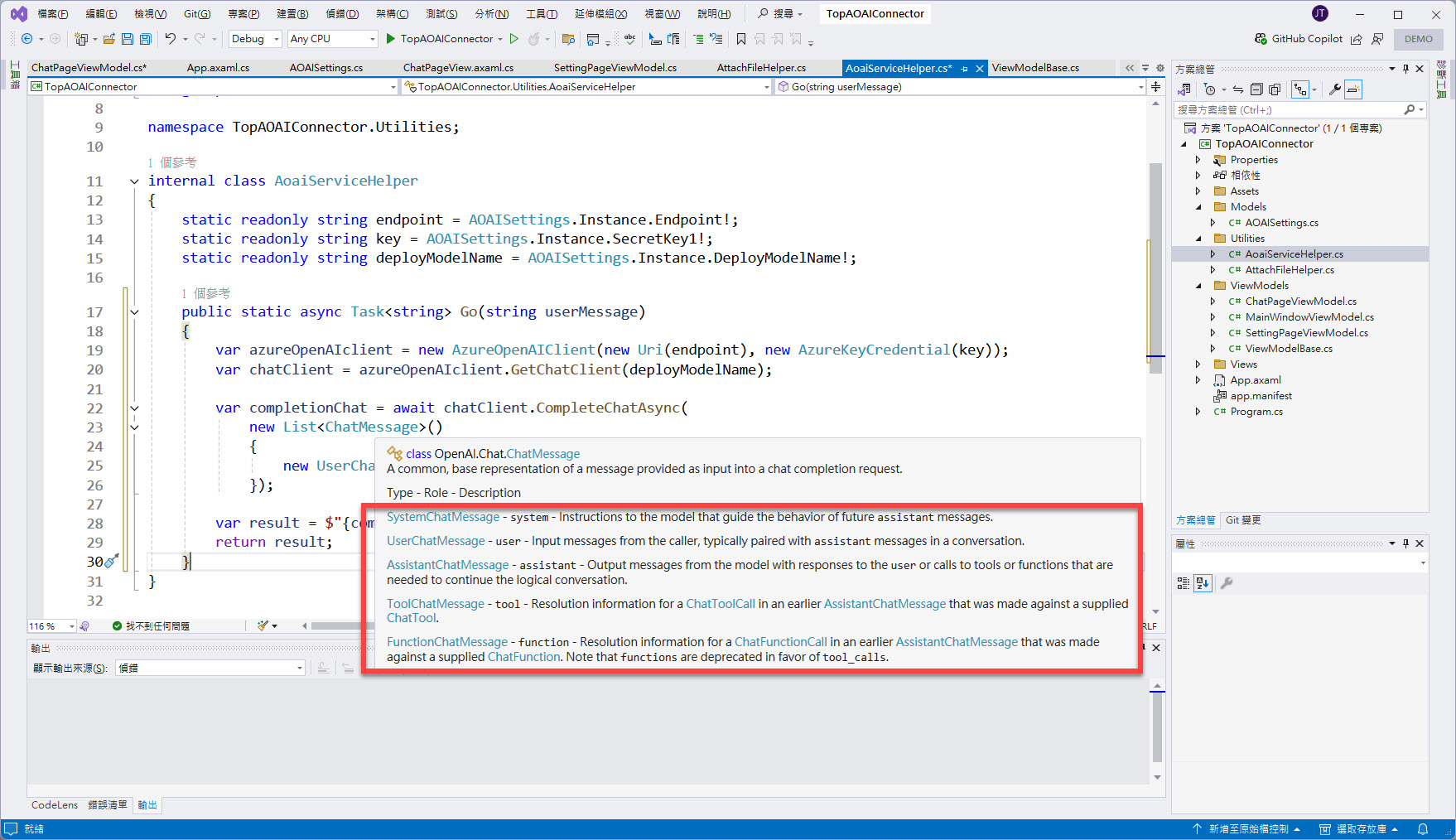Screen dimensions: 1456x840
Task: Open the CodeLens output tab
Action: tap(55, 805)
